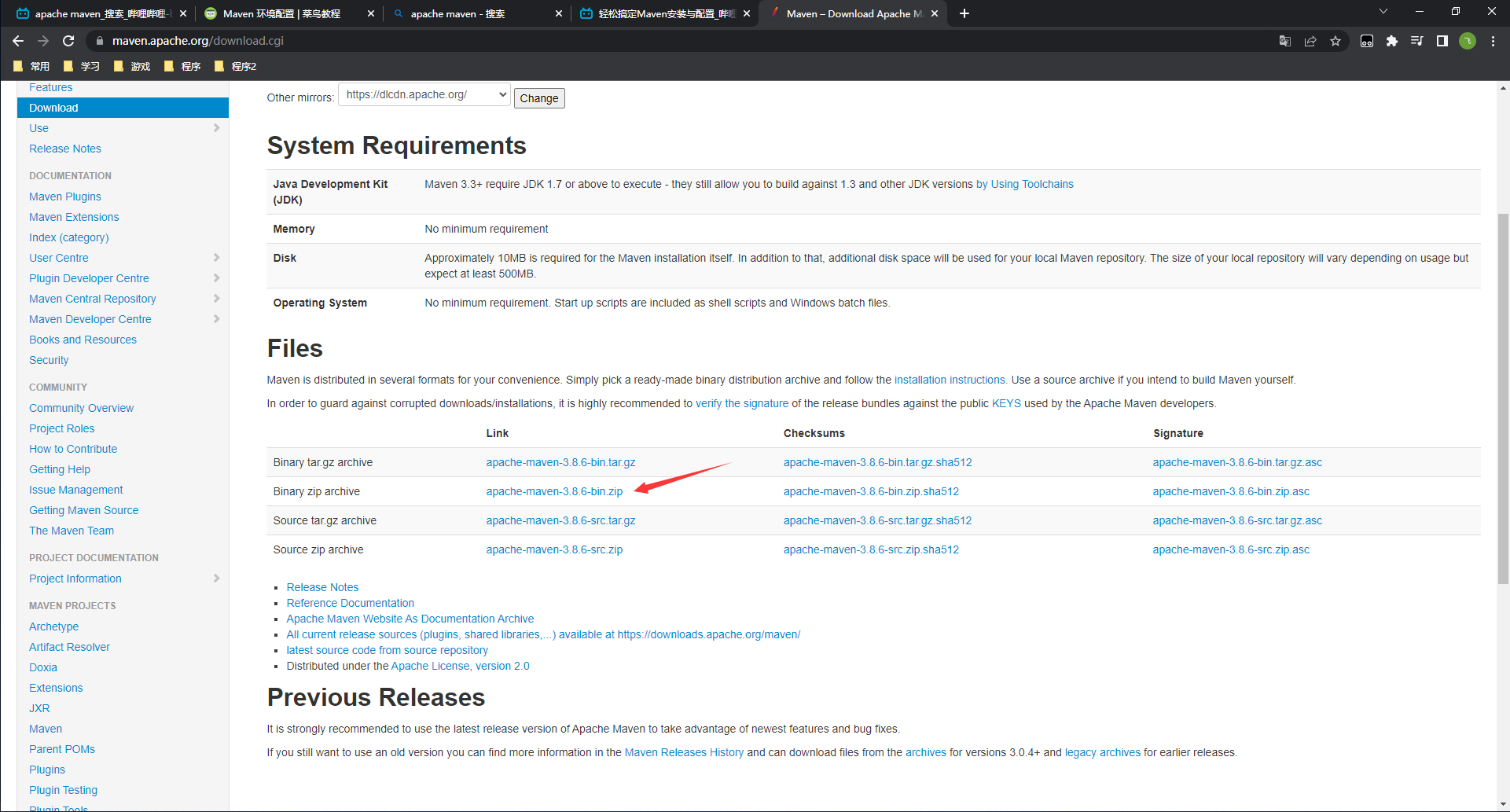Click the Change mirror button
This screenshot has width=1510, height=812.
539,98
